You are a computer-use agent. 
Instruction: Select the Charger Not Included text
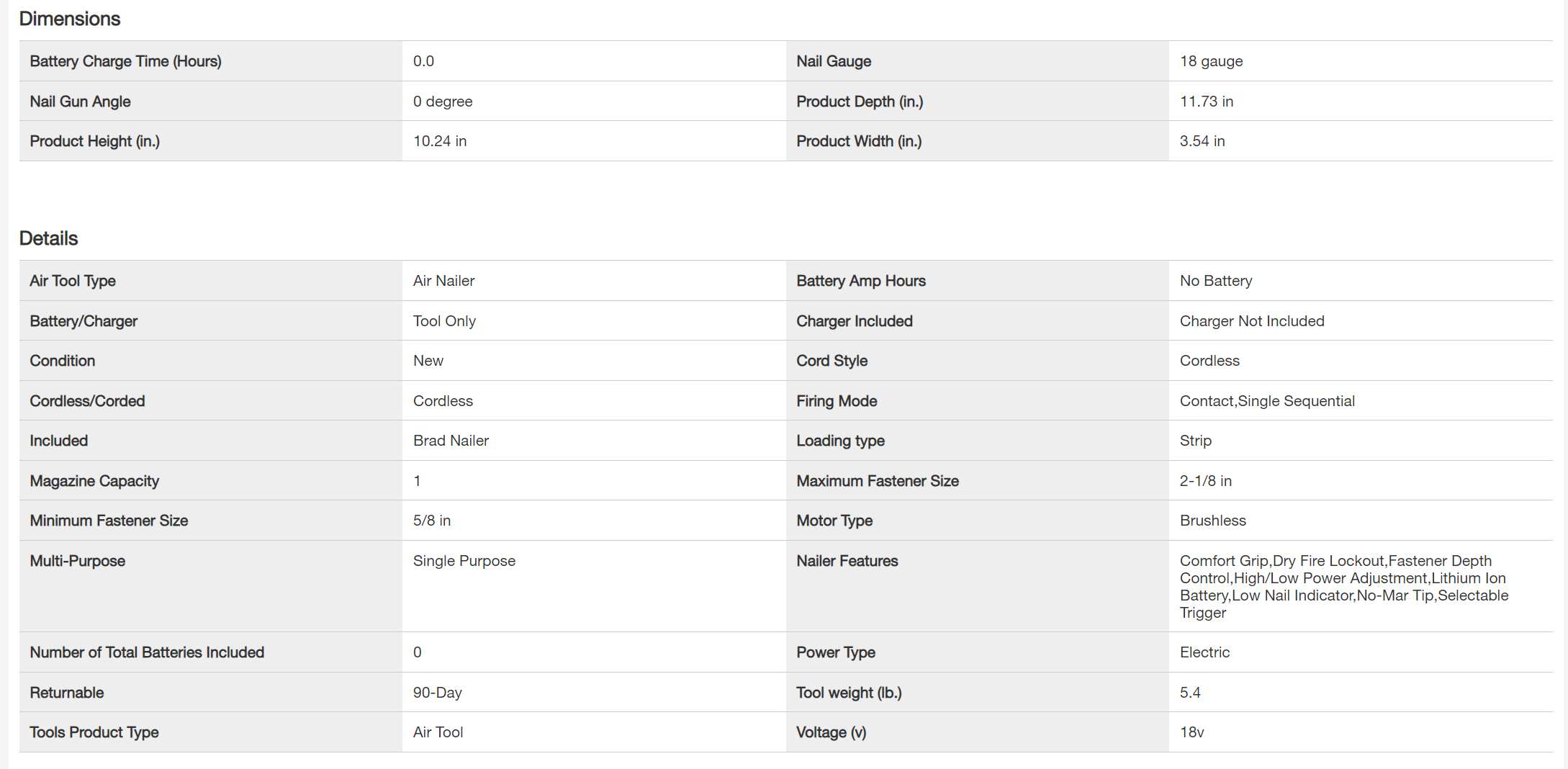click(1251, 321)
